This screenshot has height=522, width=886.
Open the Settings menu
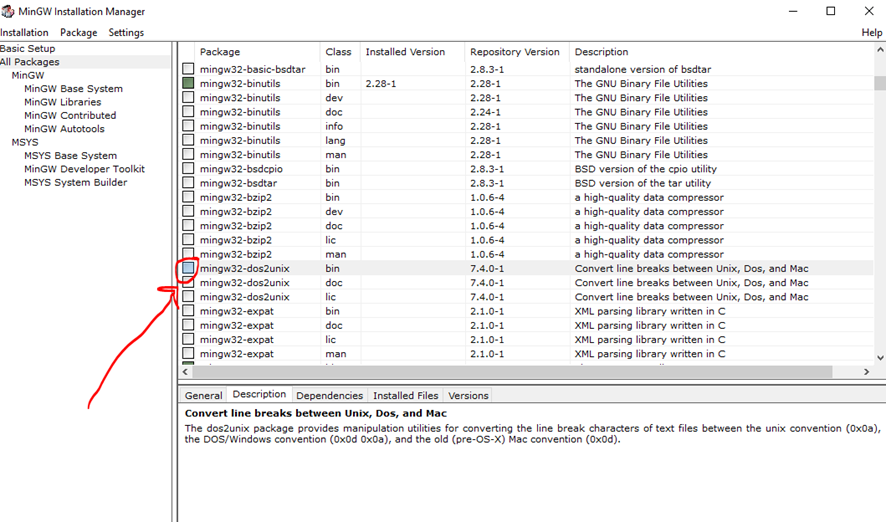tap(126, 33)
